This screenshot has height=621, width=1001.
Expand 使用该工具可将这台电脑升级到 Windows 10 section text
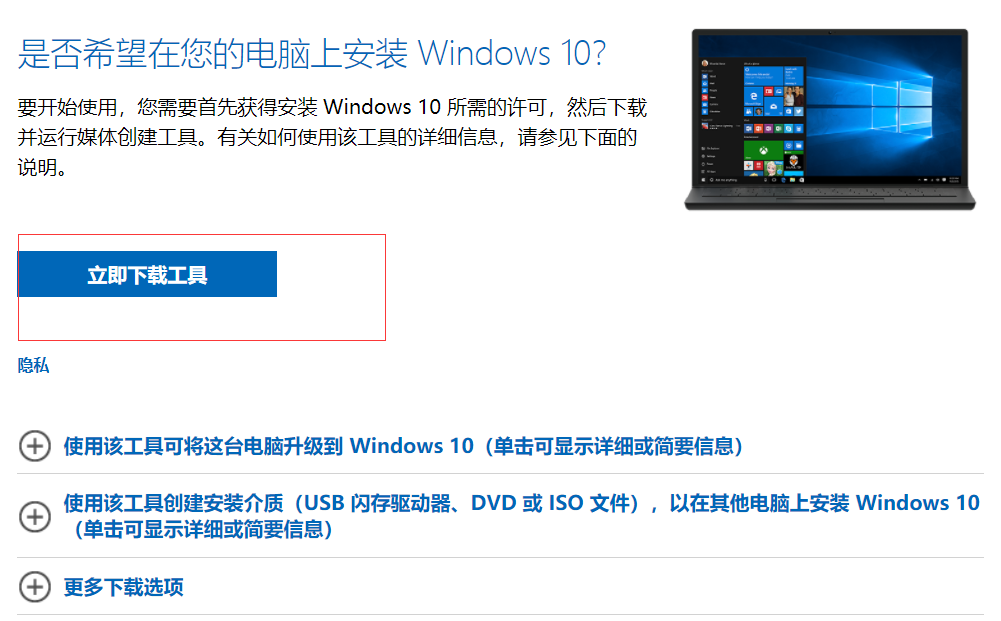(403, 445)
